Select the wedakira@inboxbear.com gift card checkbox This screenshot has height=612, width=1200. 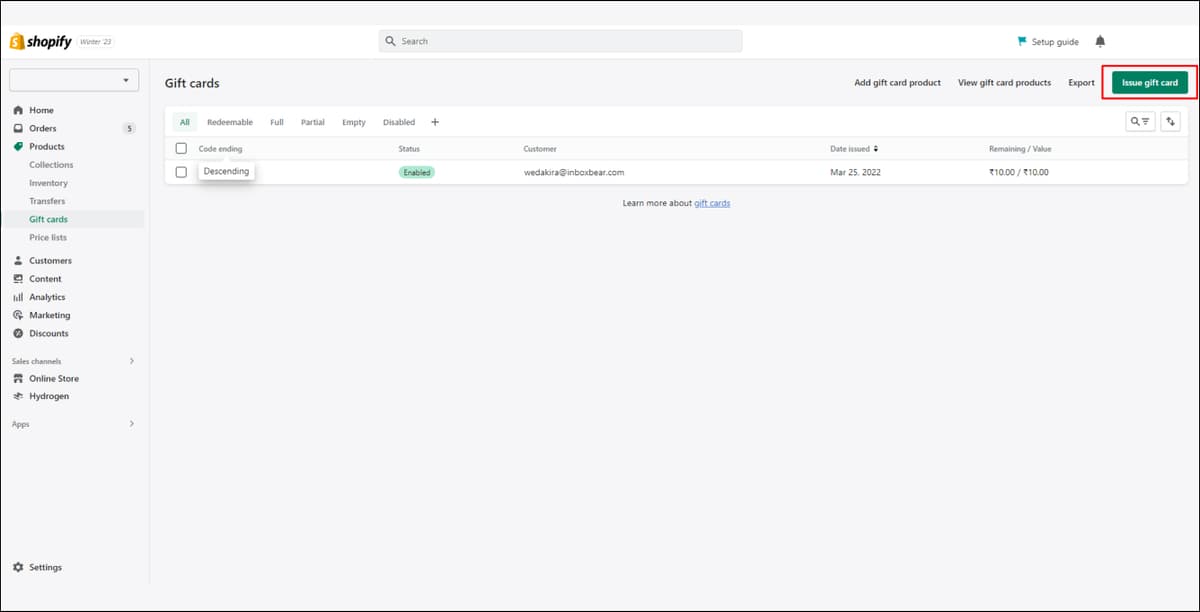[x=181, y=172]
